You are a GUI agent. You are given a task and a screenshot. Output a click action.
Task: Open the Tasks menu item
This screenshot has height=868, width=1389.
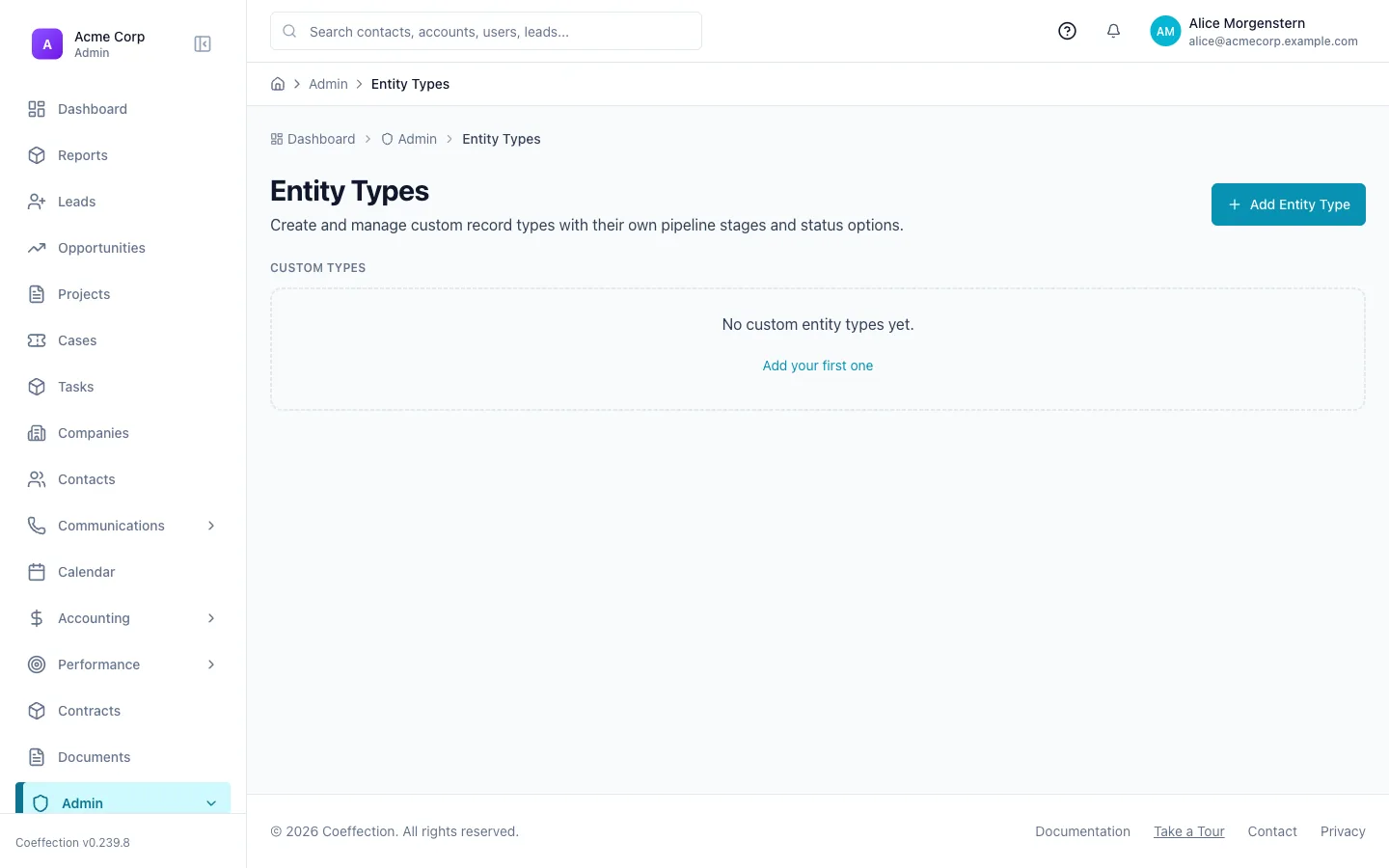pyautogui.click(x=123, y=387)
